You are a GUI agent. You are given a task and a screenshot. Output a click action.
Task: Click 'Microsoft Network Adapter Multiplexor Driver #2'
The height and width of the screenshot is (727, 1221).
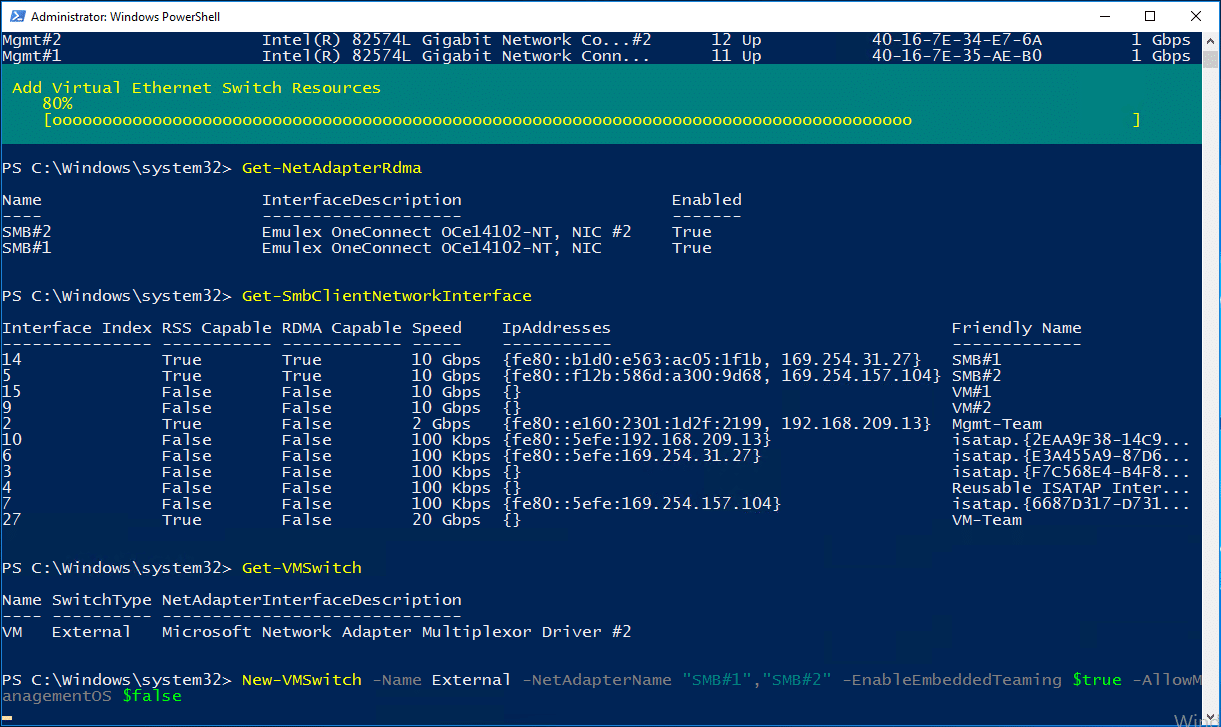(397, 632)
